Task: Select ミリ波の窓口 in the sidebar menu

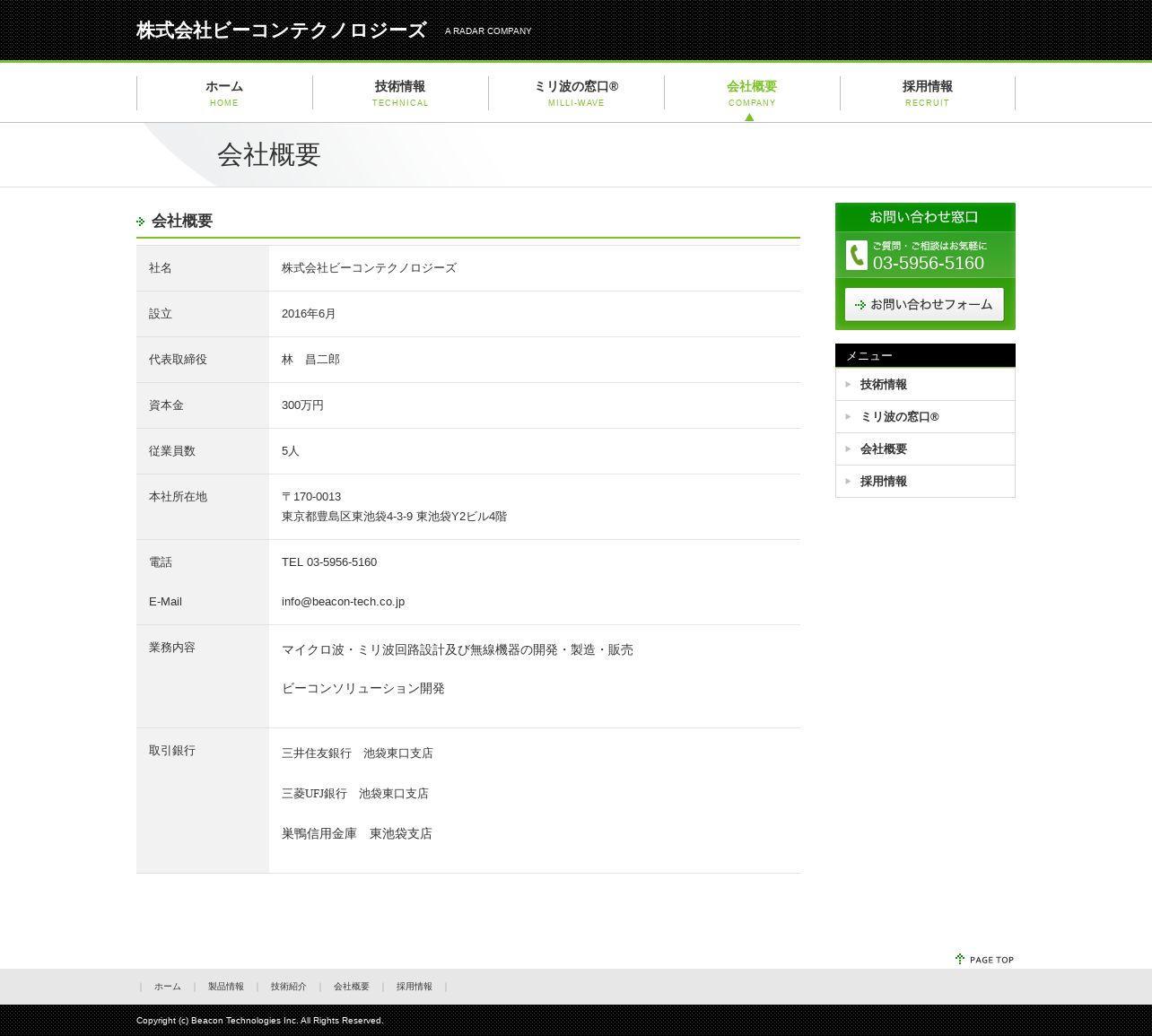Action: pyautogui.click(x=925, y=417)
